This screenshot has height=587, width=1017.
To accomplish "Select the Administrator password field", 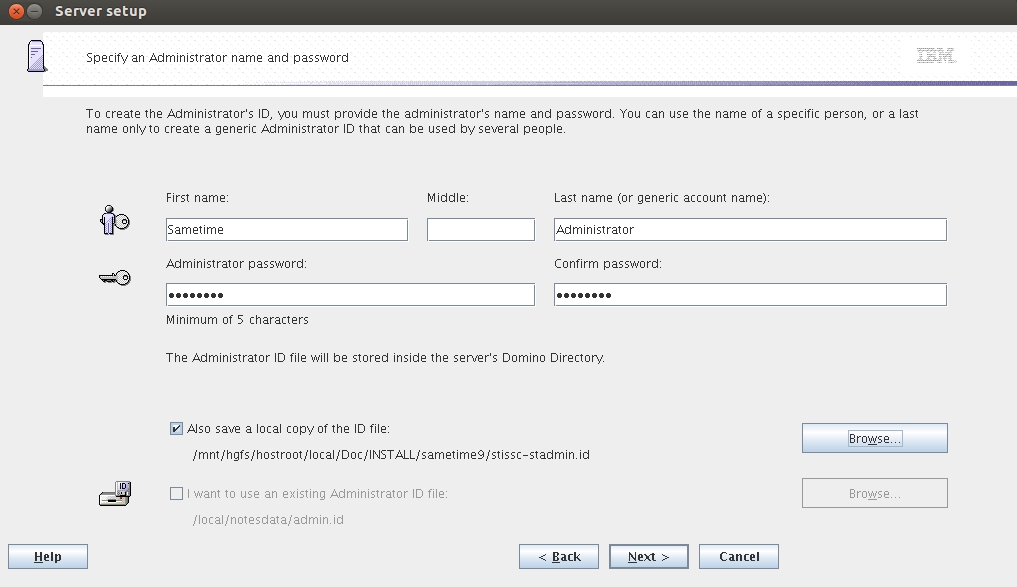I will [349, 295].
